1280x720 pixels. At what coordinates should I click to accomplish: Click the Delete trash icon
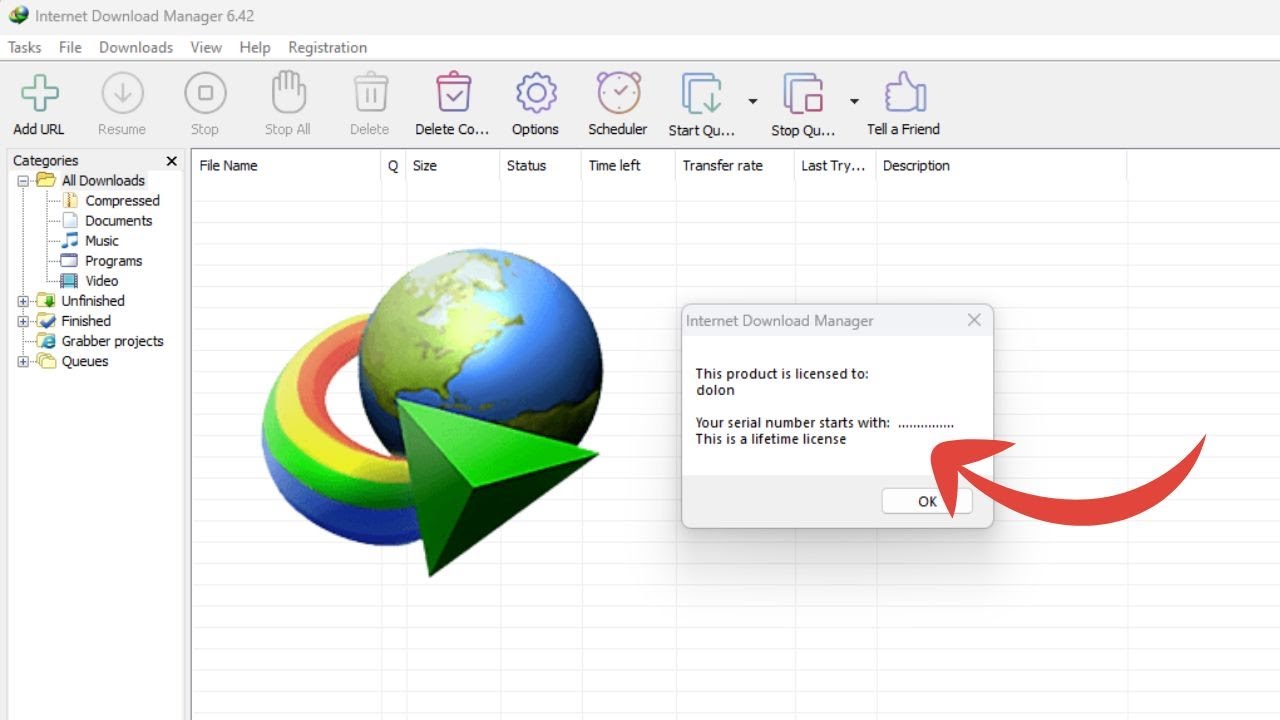pyautogui.click(x=370, y=93)
